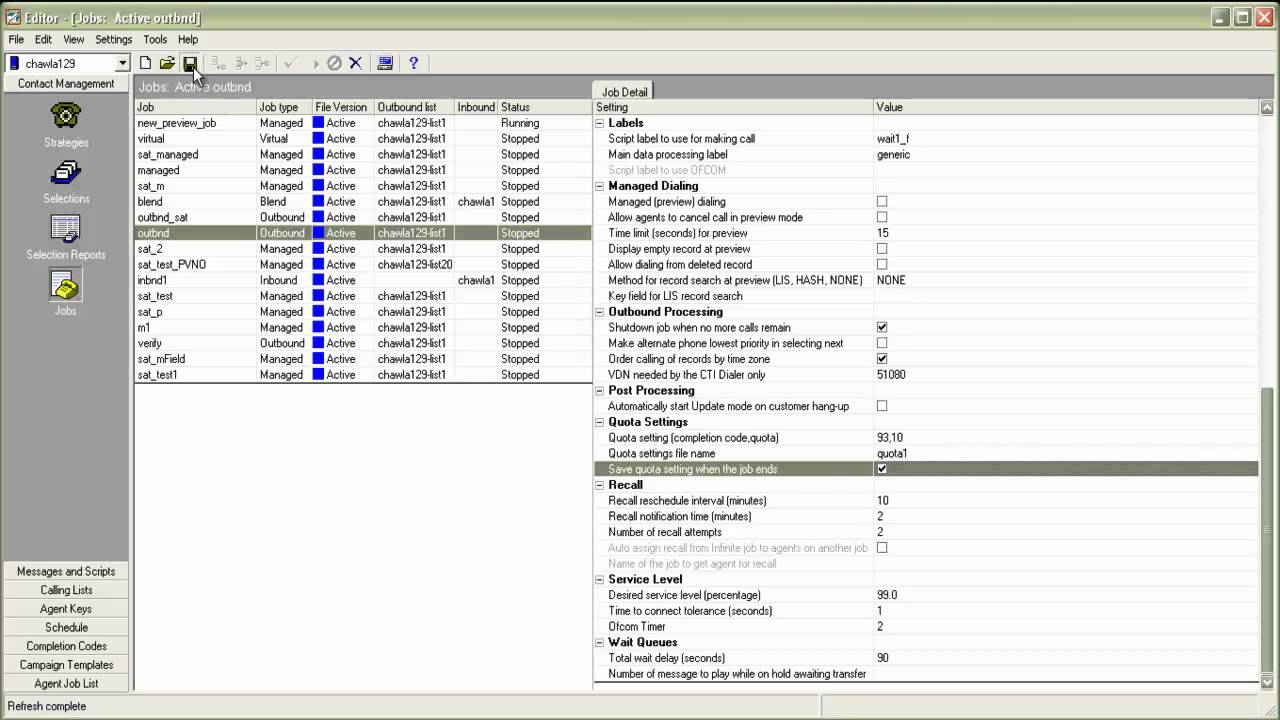This screenshot has width=1280, height=720.
Task: Toggle Display empty record at preview checkbox
Action: click(x=882, y=249)
